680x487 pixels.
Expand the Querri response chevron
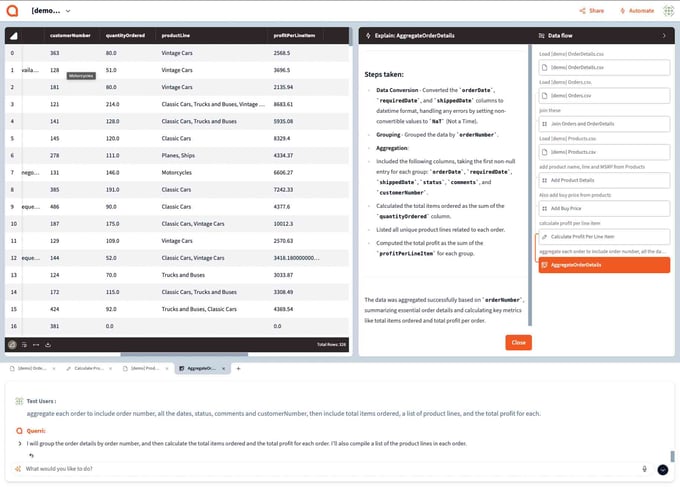click(x=19, y=442)
